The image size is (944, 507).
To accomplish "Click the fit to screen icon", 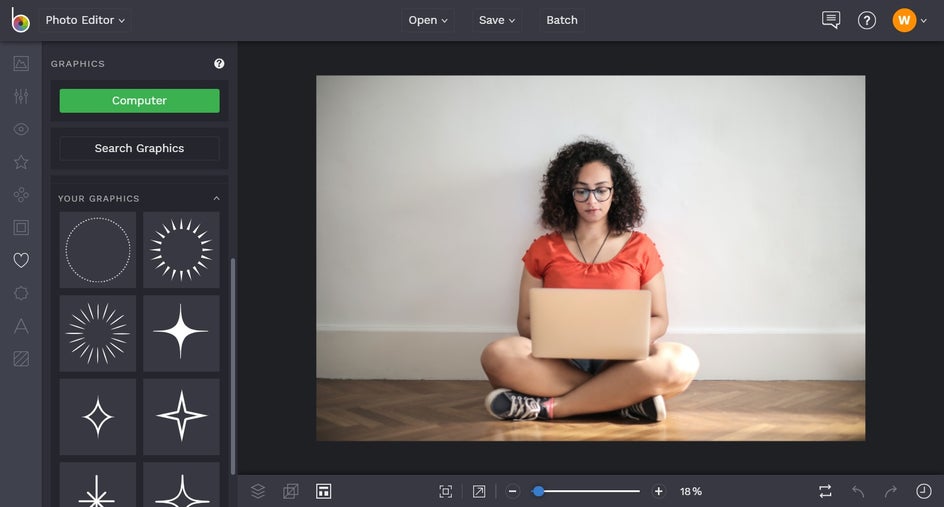I will [446, 491].
